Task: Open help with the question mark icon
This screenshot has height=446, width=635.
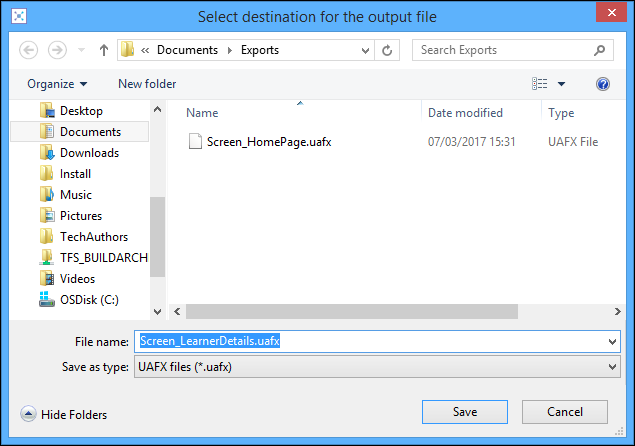Action: point(603,84)
